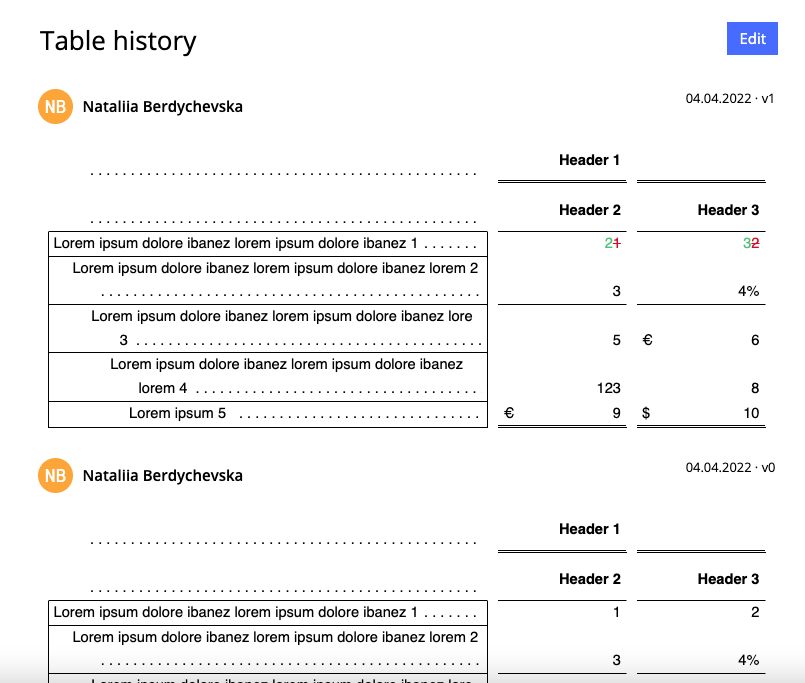Click the value 2 in v0 Header 3 column

(x=755, y=612)
